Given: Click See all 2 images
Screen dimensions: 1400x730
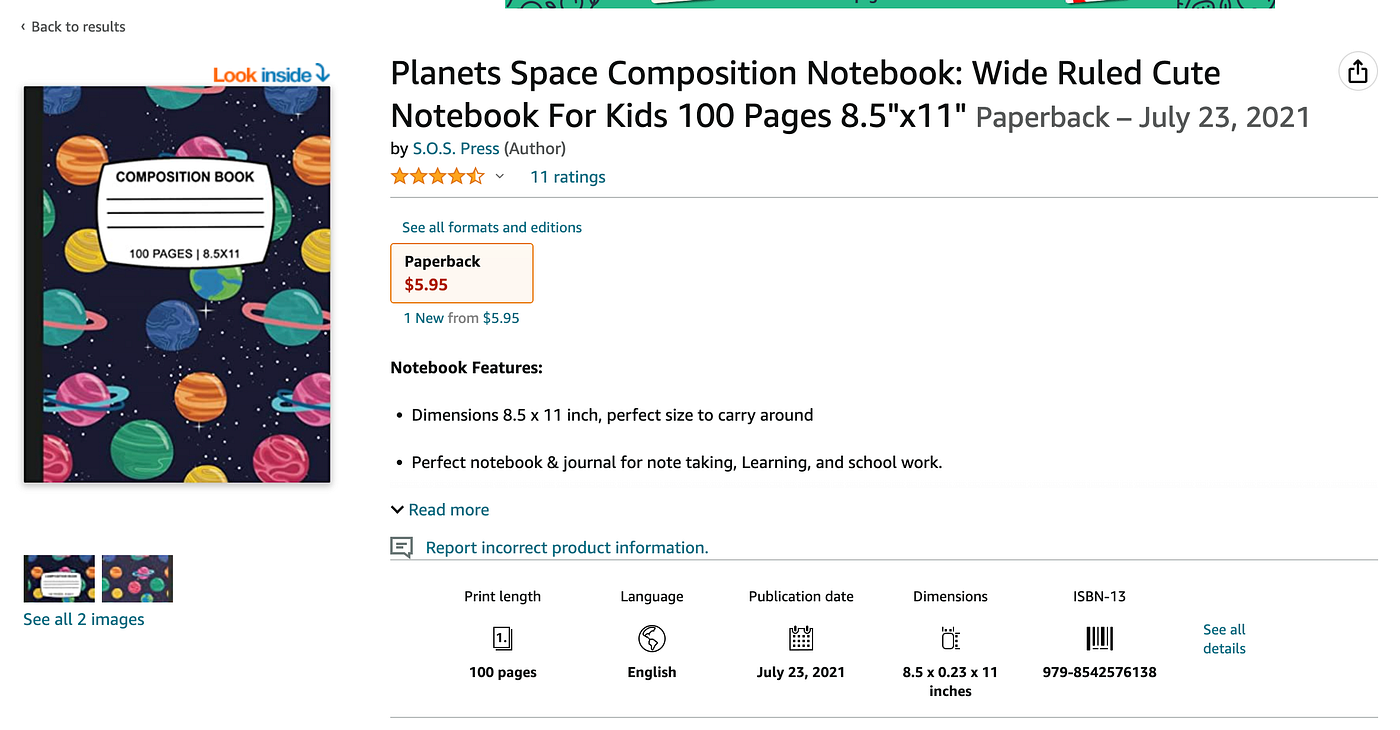Looking at the screenshot, I should (x=84, y=620).
